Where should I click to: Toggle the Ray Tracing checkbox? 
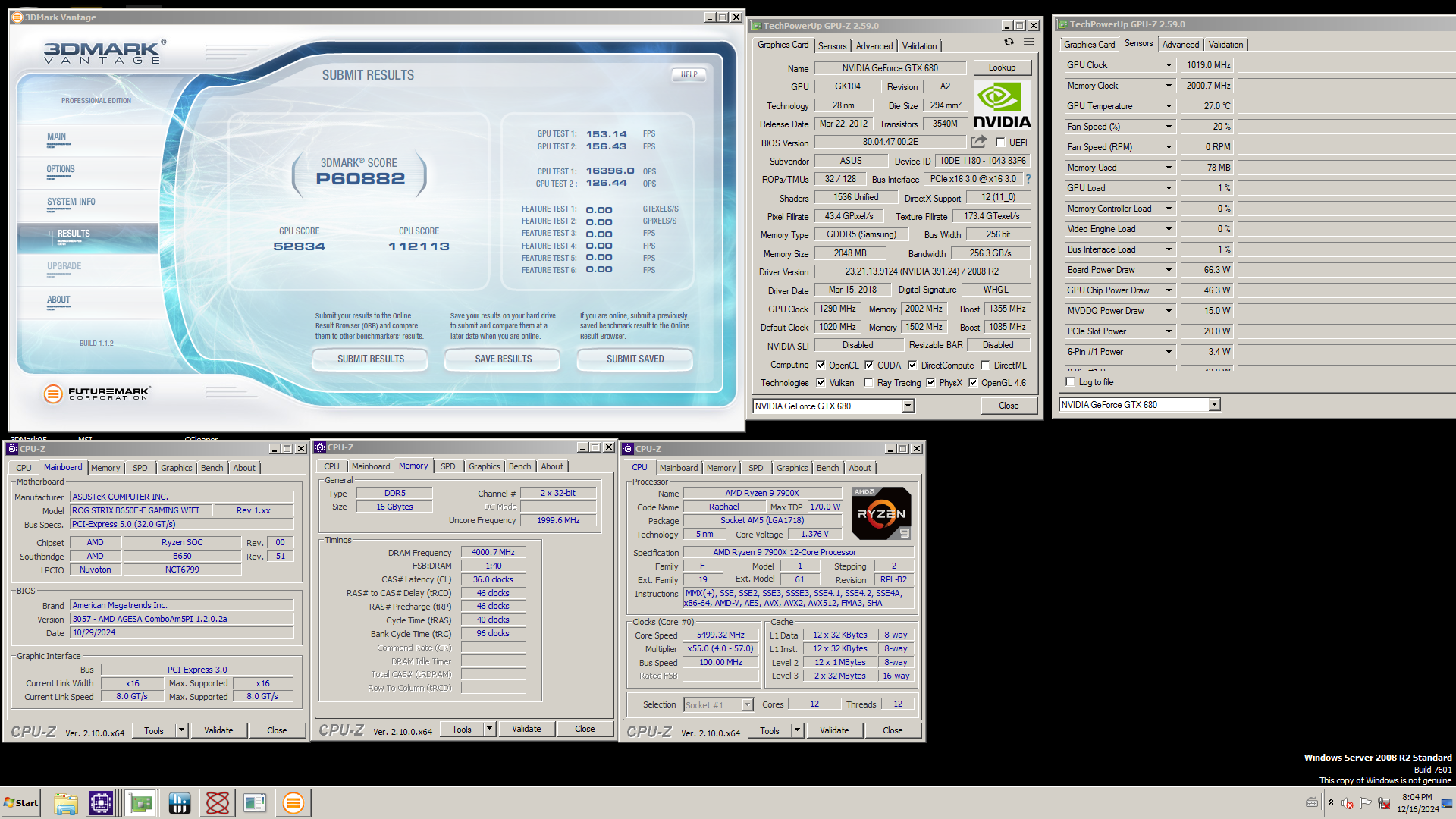(869, 383)
